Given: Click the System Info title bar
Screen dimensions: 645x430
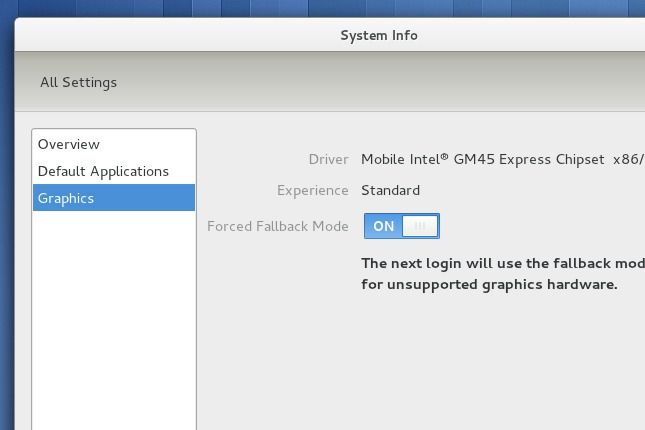Looking at the screenshot, I should pos(379,35).
